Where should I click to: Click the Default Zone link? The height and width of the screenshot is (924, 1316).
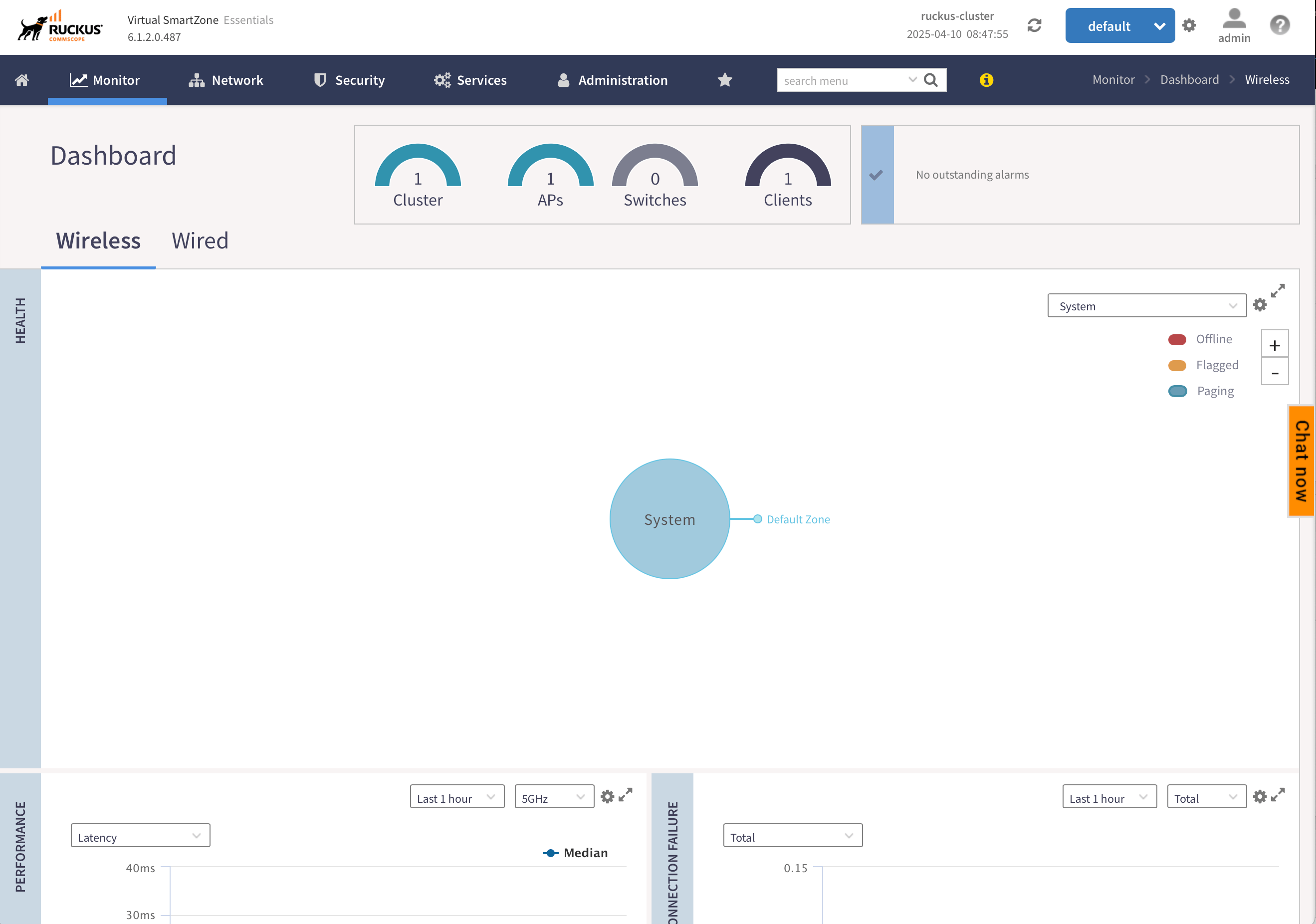[797, 519]
